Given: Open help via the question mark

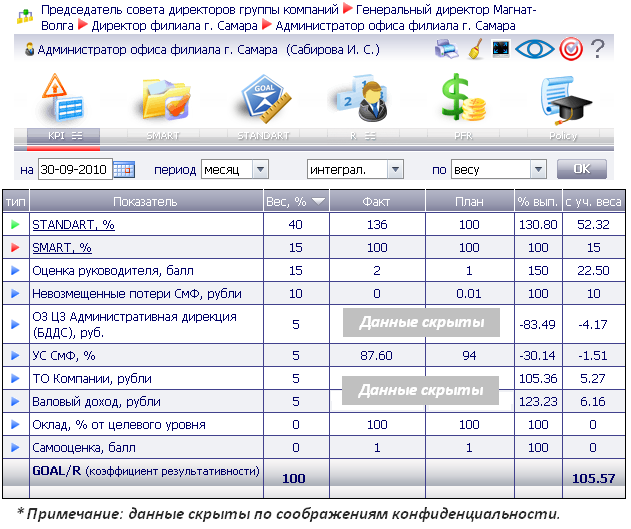Looking at the screenshot, I should pyautogui.click(x=598, y=49).
